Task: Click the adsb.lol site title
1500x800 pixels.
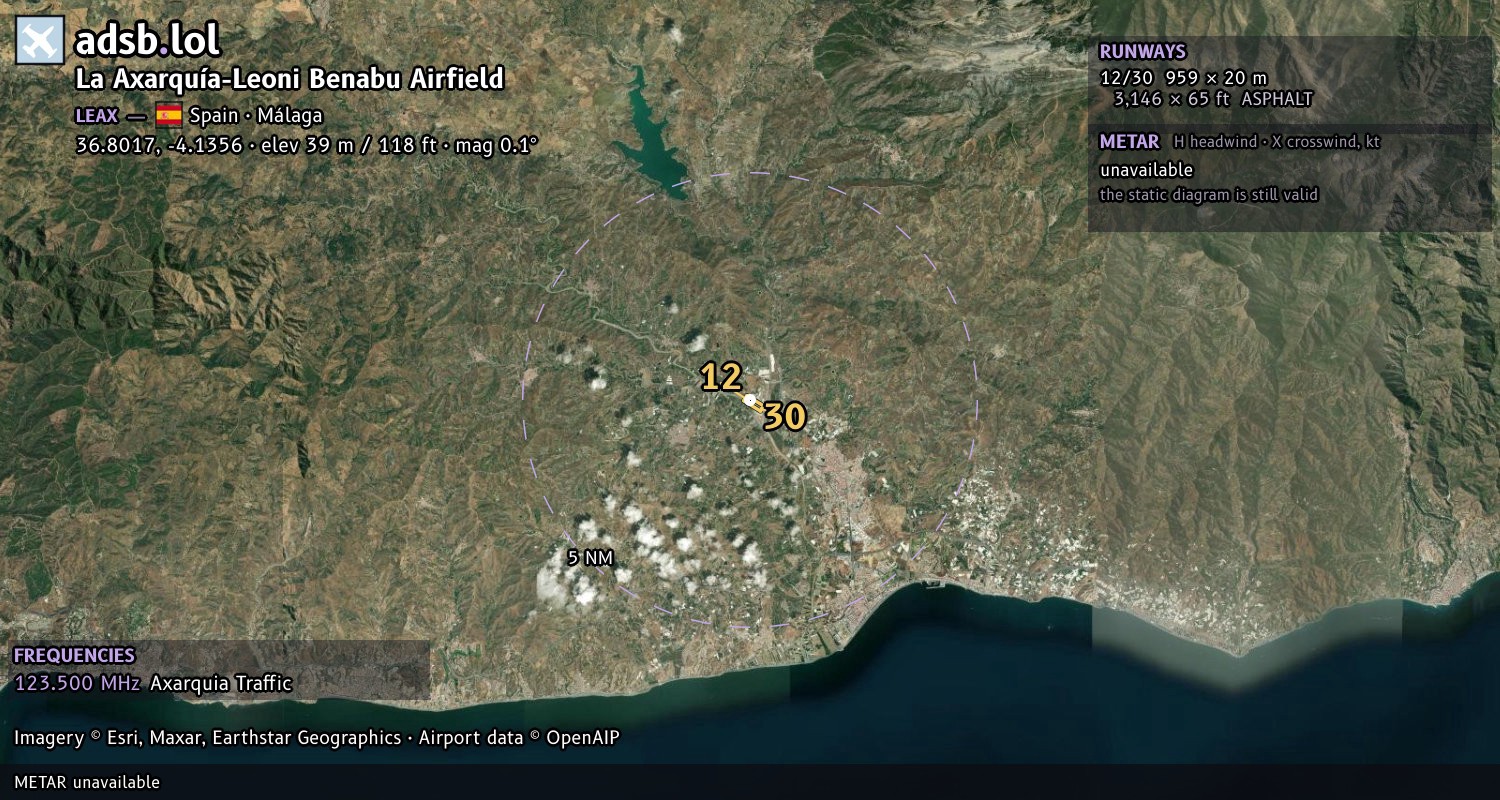Action: point(147,41)
